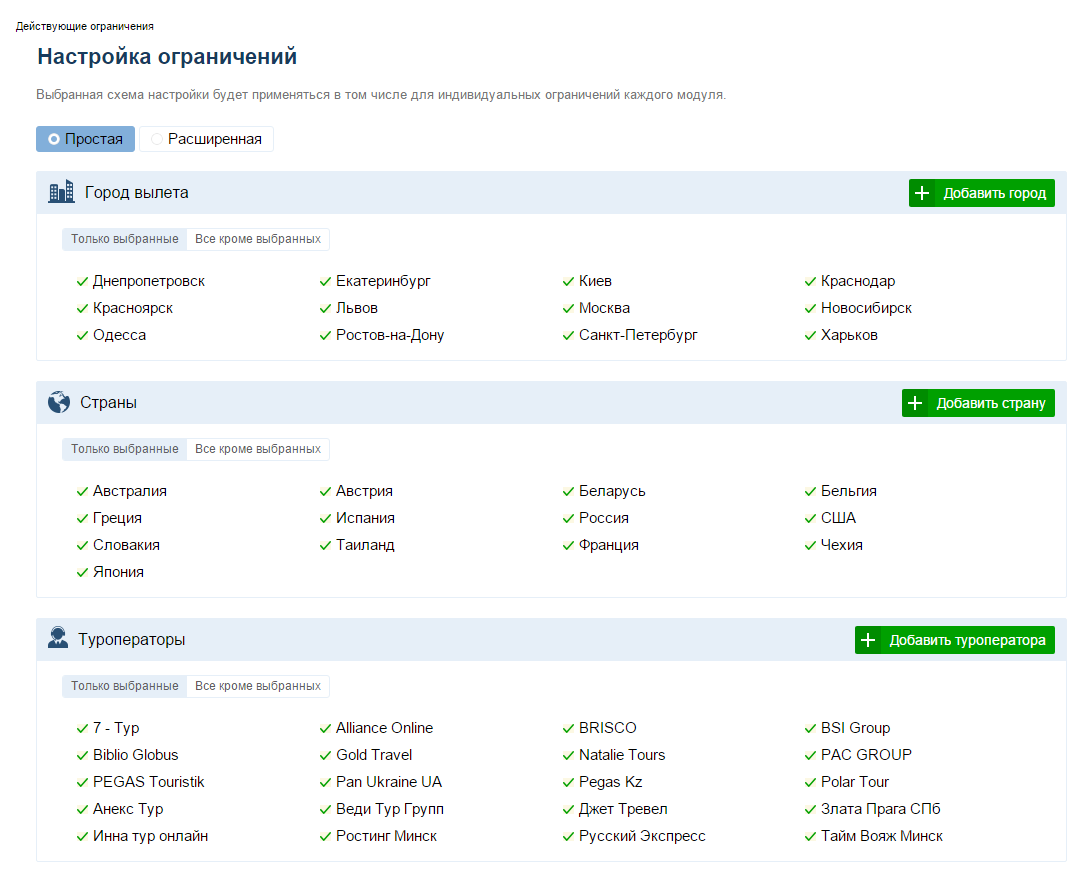
Task: Select city Новосибирск
Action: 866,309
